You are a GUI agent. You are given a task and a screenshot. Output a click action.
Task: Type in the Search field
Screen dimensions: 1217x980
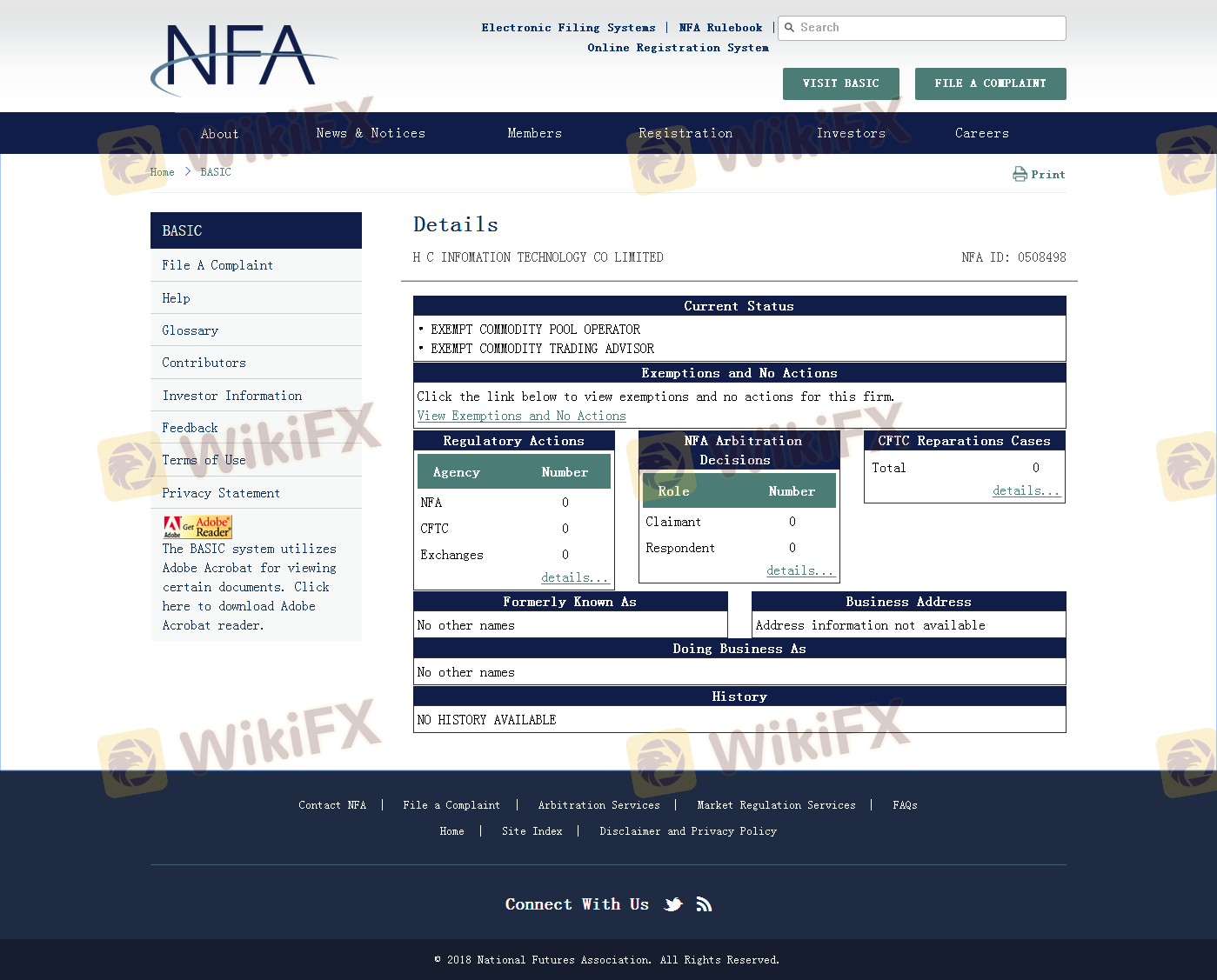[926, 28]
